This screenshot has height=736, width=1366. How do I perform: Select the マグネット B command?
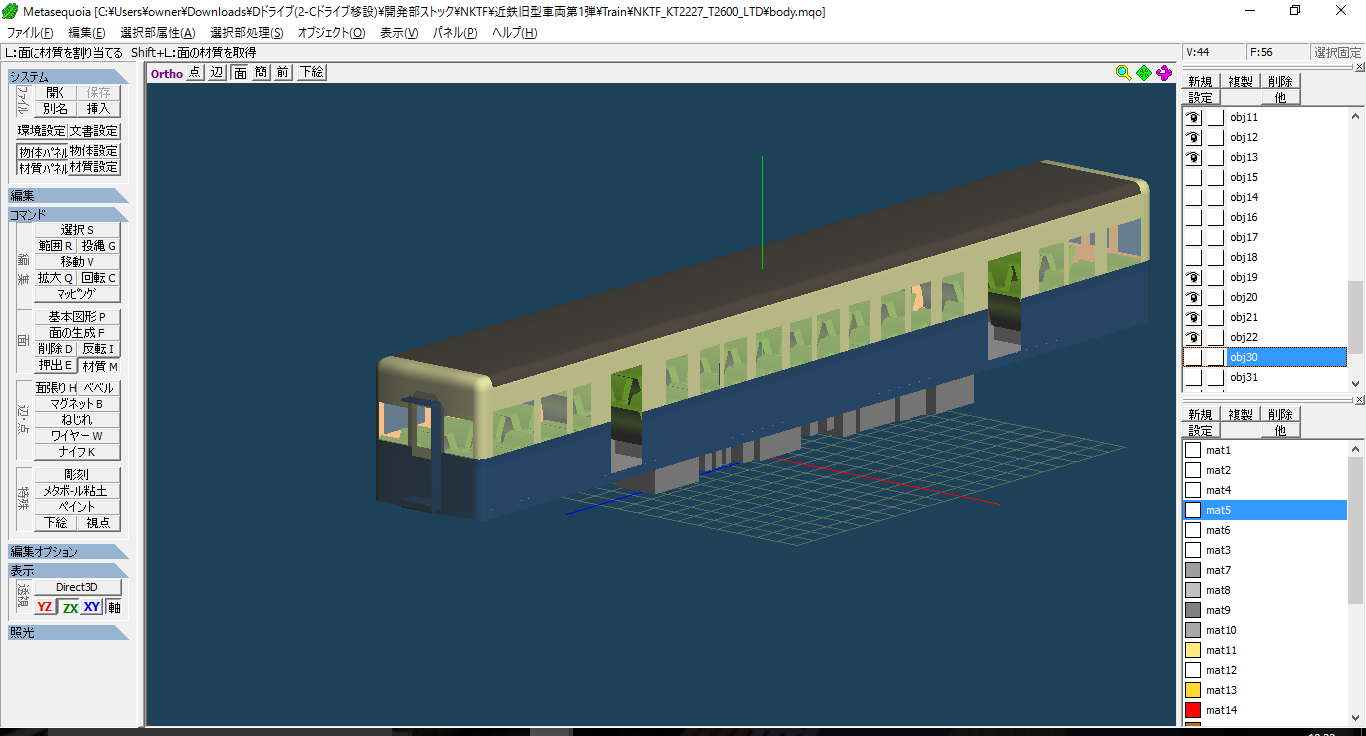pyautogui.click(x=77, y=404)
